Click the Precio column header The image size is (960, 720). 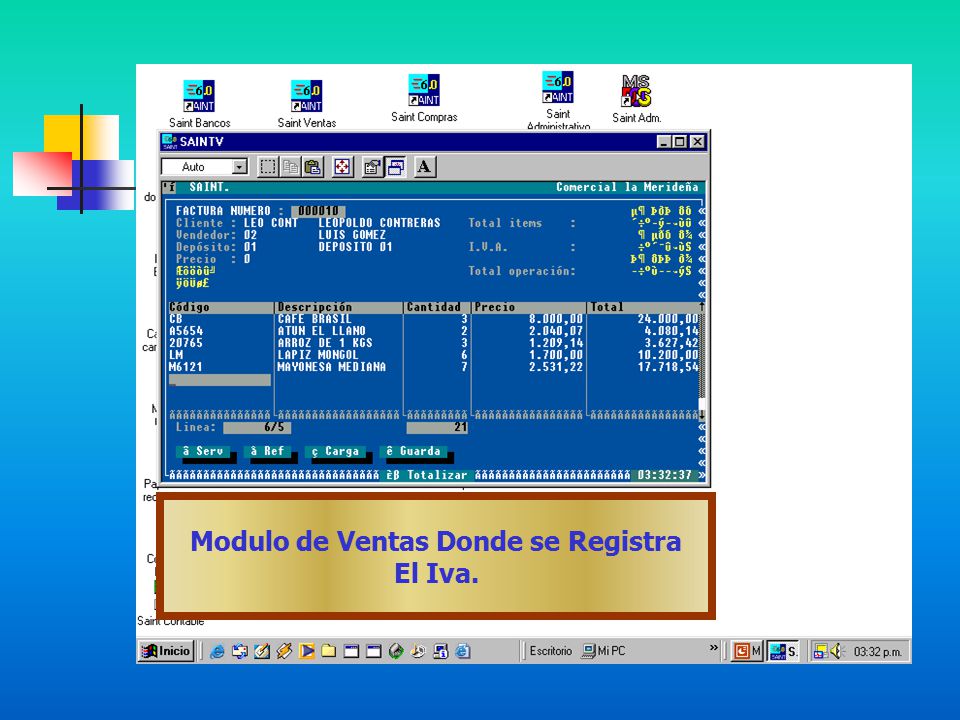pos(495,307)
